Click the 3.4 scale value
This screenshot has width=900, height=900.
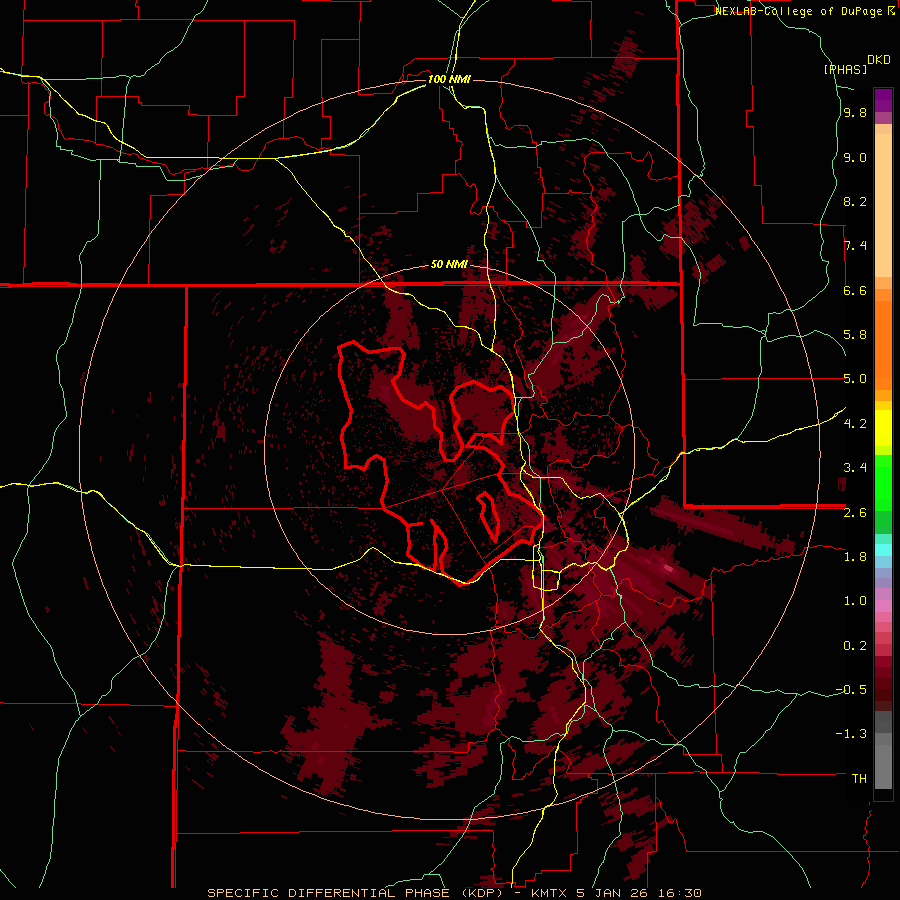click(x=855, y=468)
